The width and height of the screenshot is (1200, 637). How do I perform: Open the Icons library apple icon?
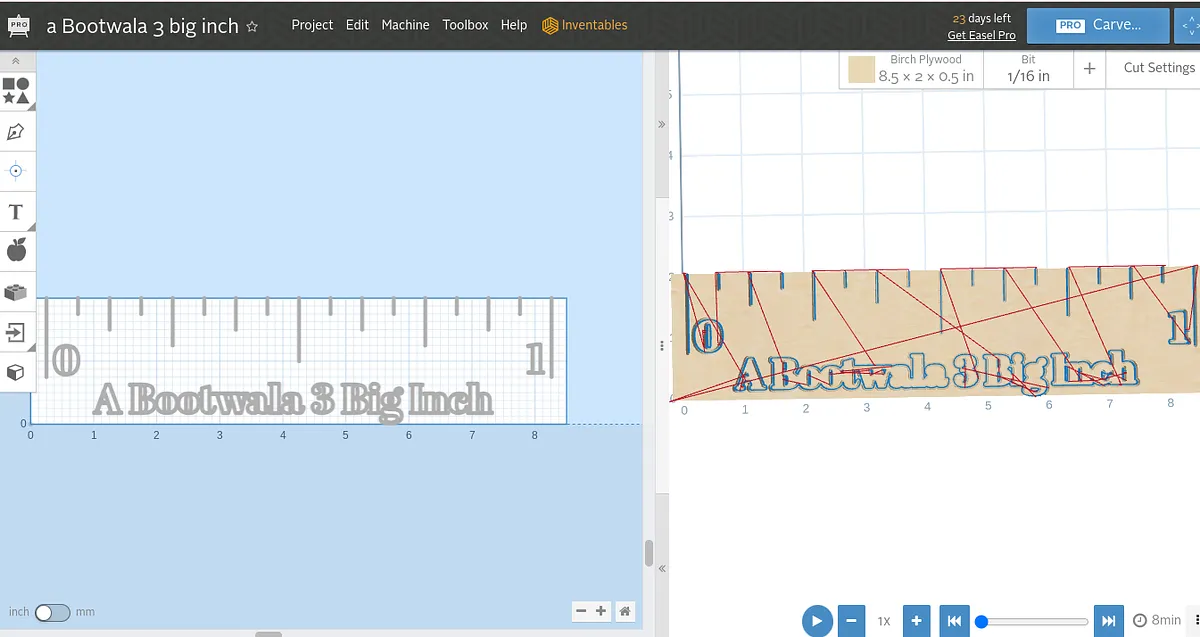16,251
